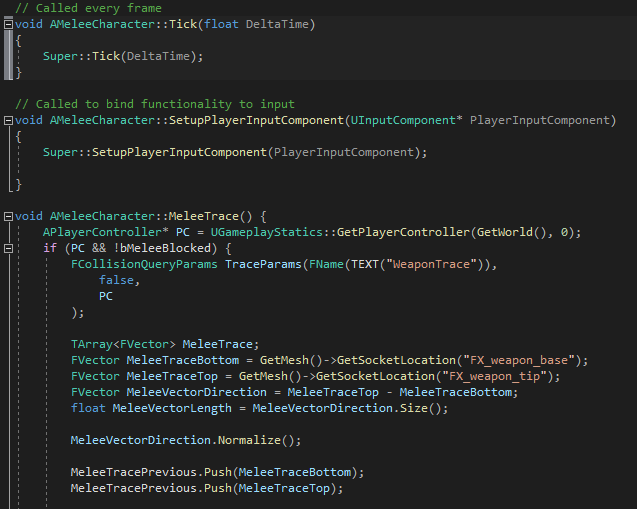The image size is (637, 509).
Task: Collapse the MeleeTrace function outline
Action: [8, 216]
